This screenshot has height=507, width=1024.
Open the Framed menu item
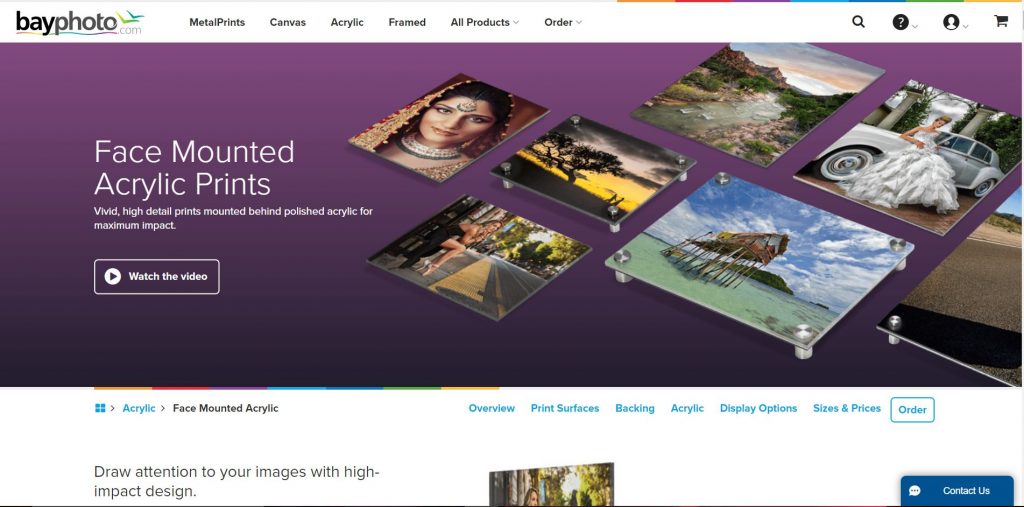tap(407, 22)
